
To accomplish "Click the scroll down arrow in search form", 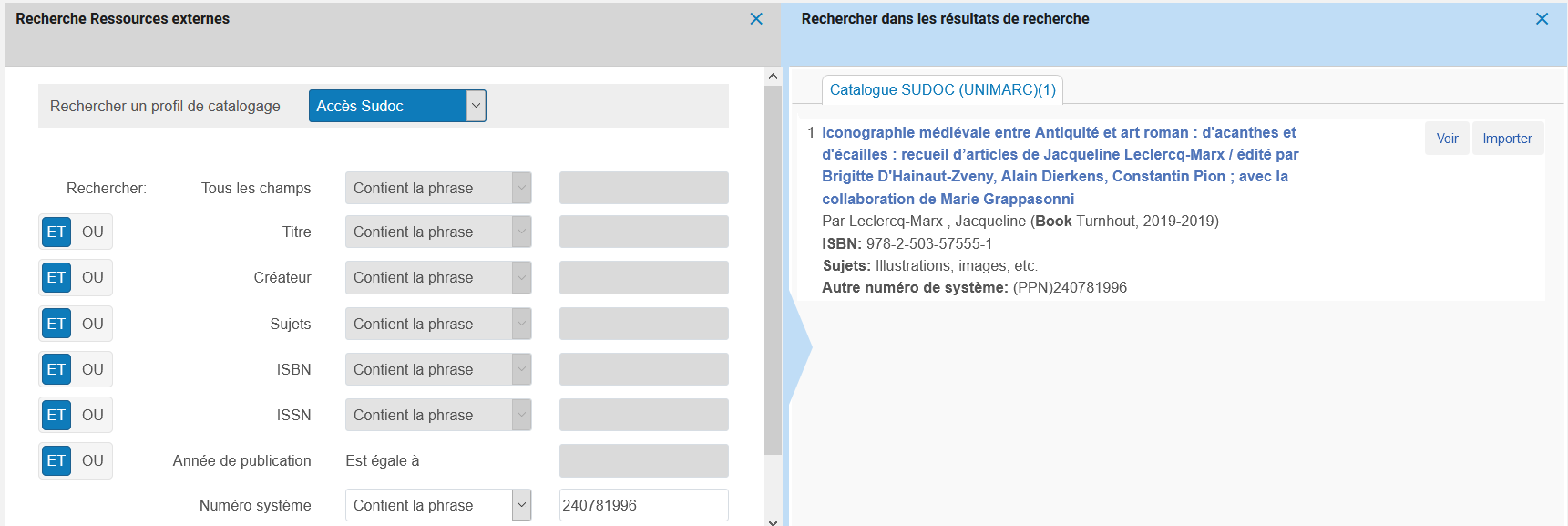I will [x=773, y=521].
